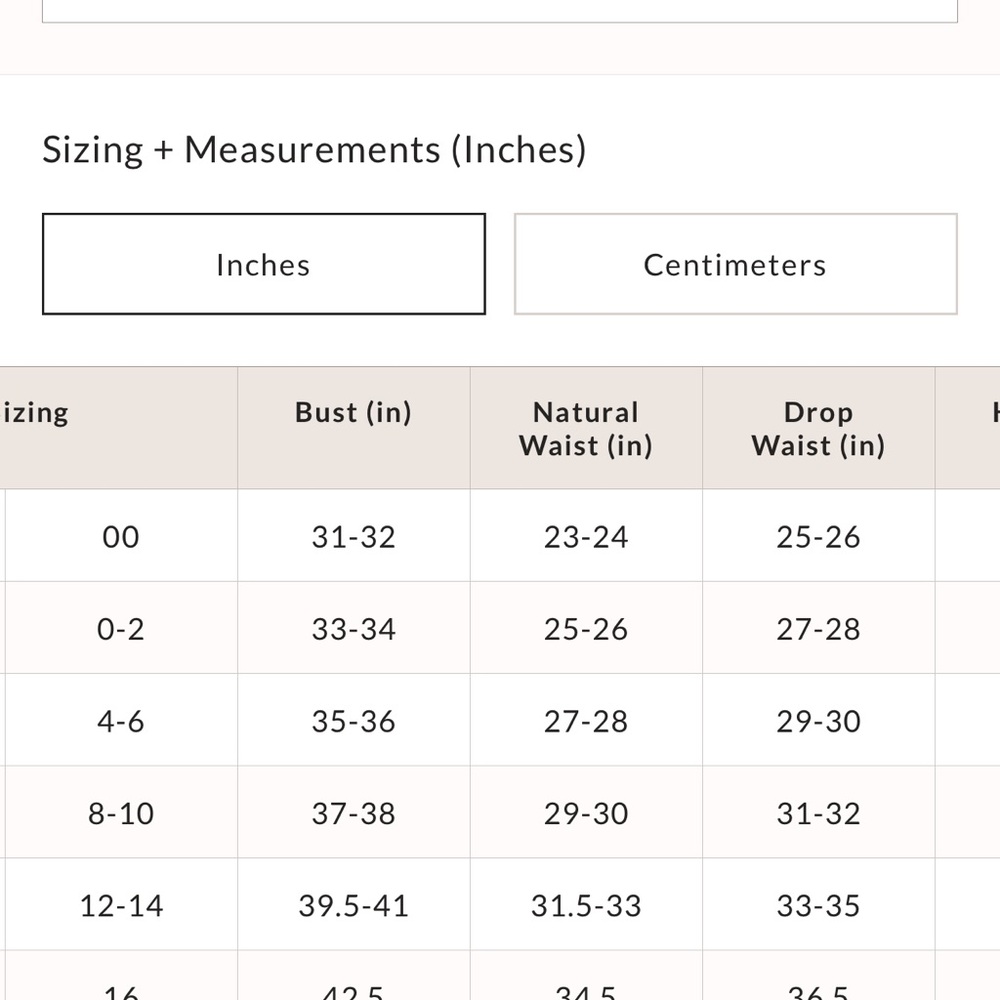Click the 31-32 bust measurement cell

(354, 536)
